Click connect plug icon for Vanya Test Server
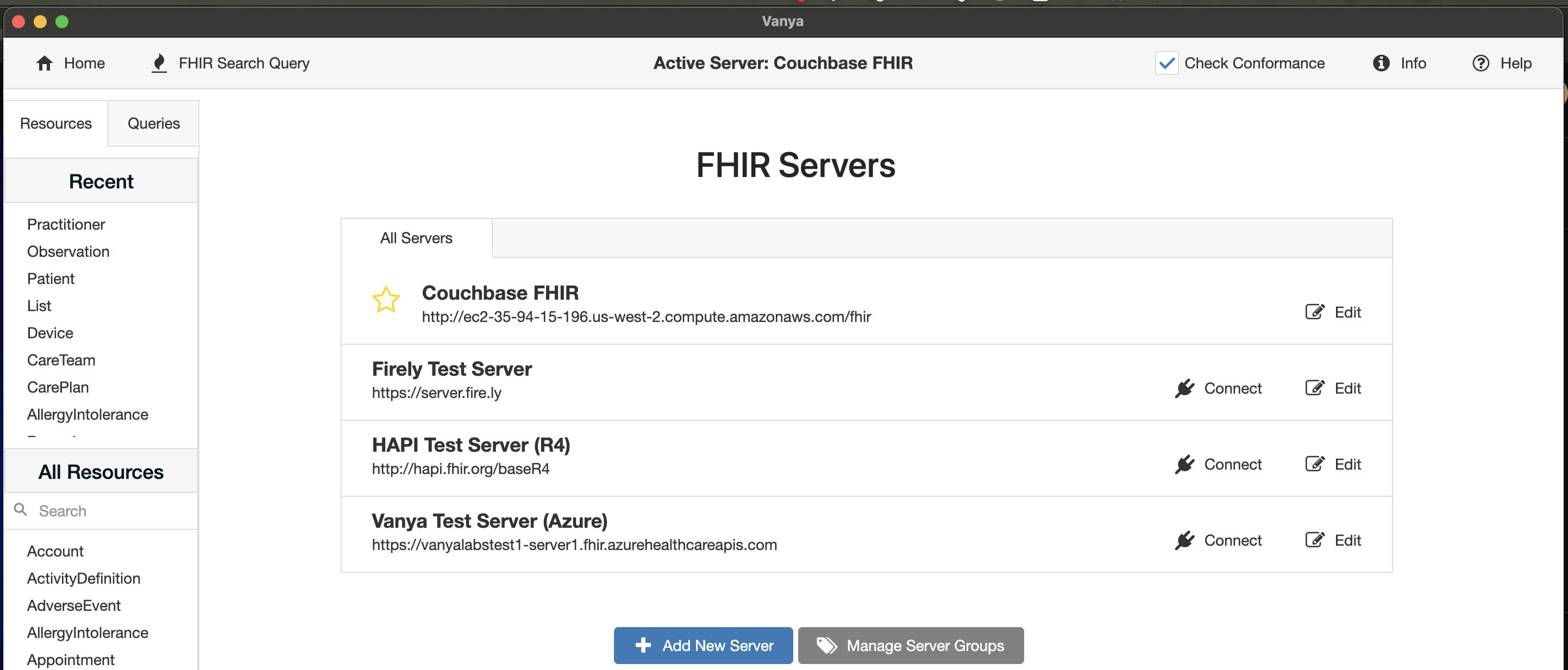Viewport: 1568px width, 670px height. click(1184, 540)
